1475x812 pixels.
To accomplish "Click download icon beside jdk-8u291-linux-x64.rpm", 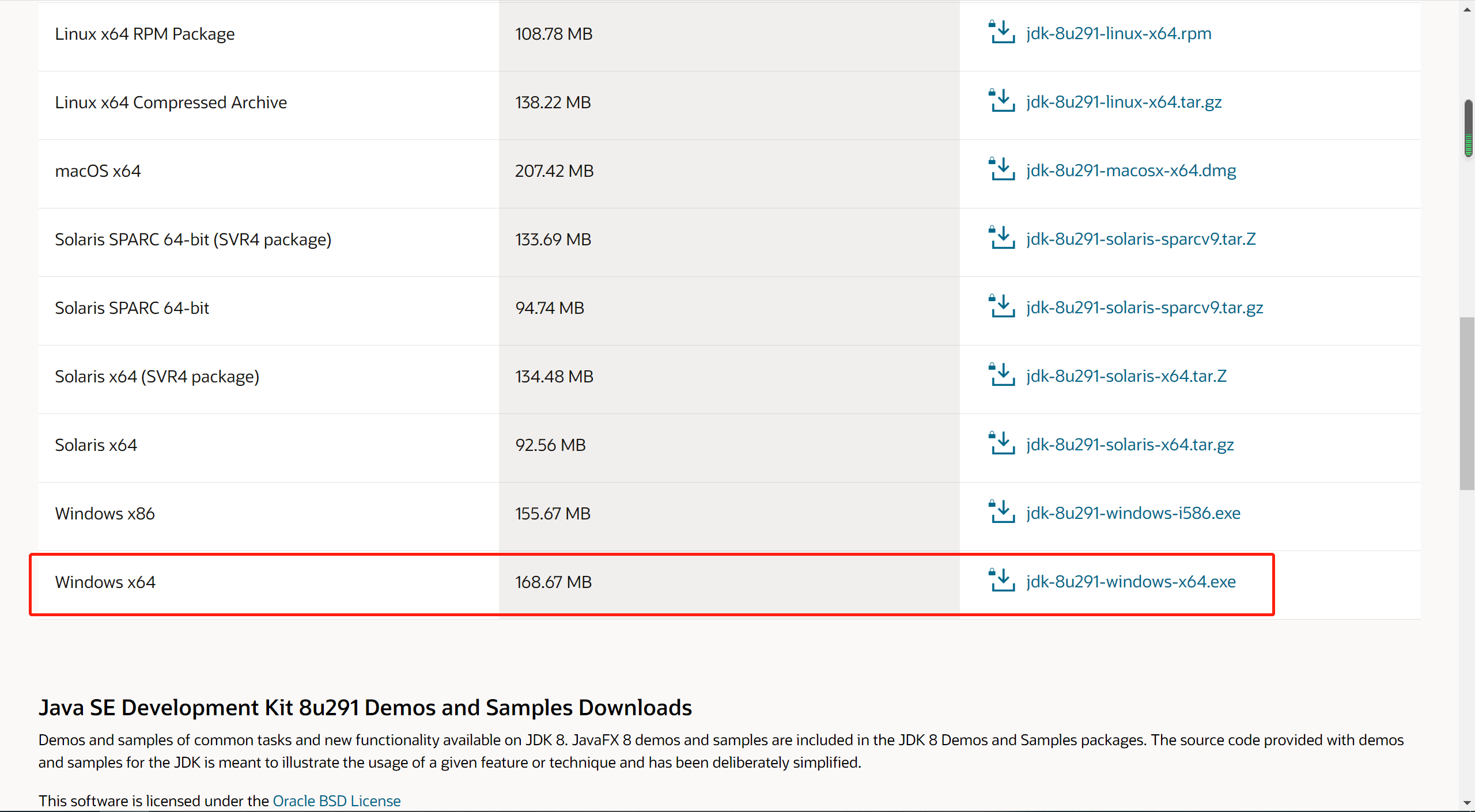I will 1001,33.
